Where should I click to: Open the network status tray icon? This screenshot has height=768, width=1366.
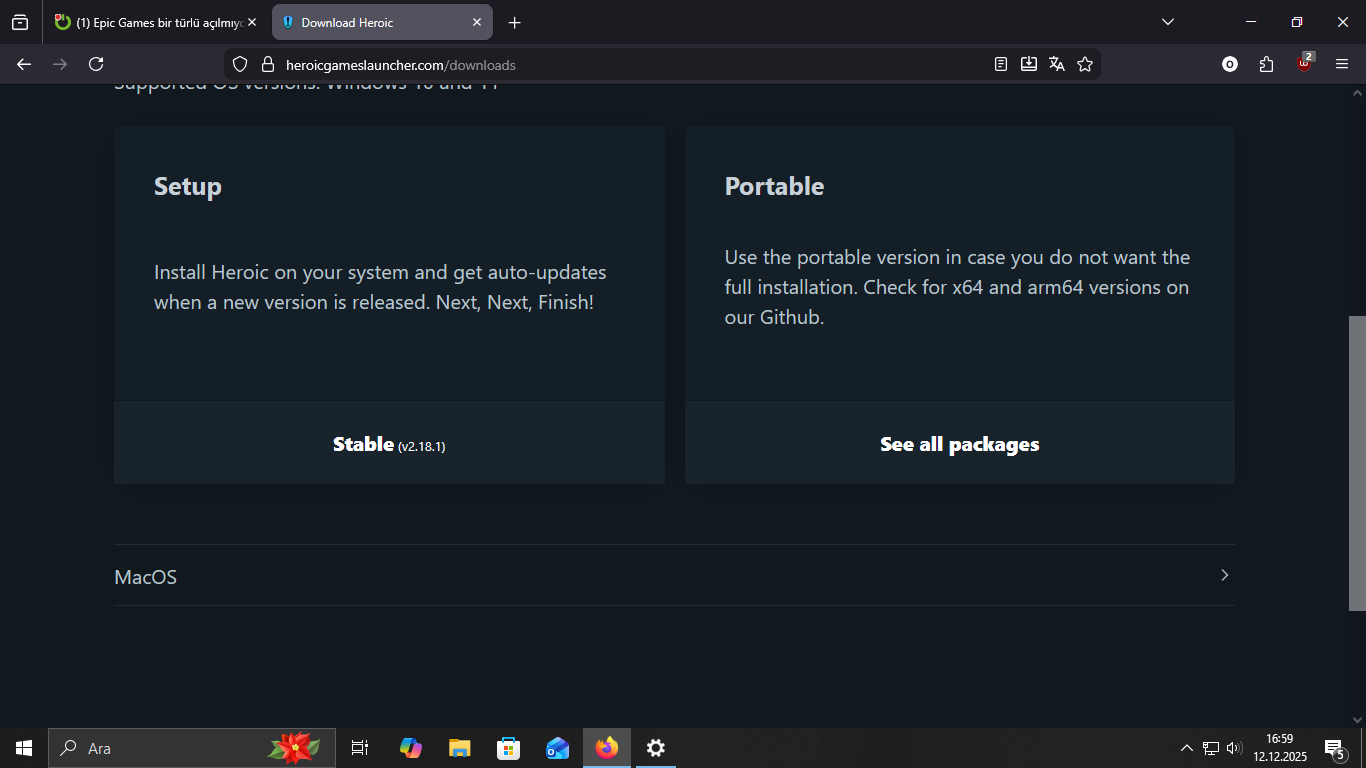click(x=1211, y=748)
